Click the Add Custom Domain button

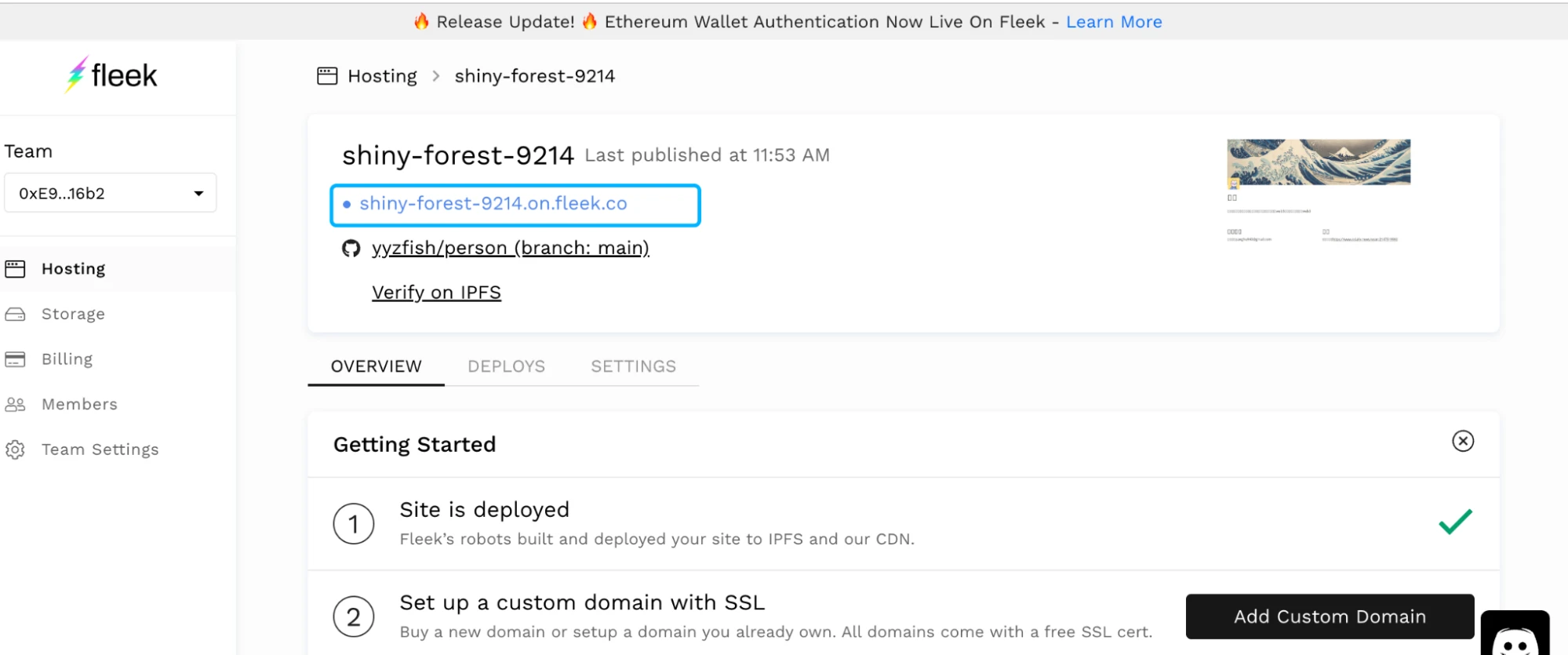1330,617
